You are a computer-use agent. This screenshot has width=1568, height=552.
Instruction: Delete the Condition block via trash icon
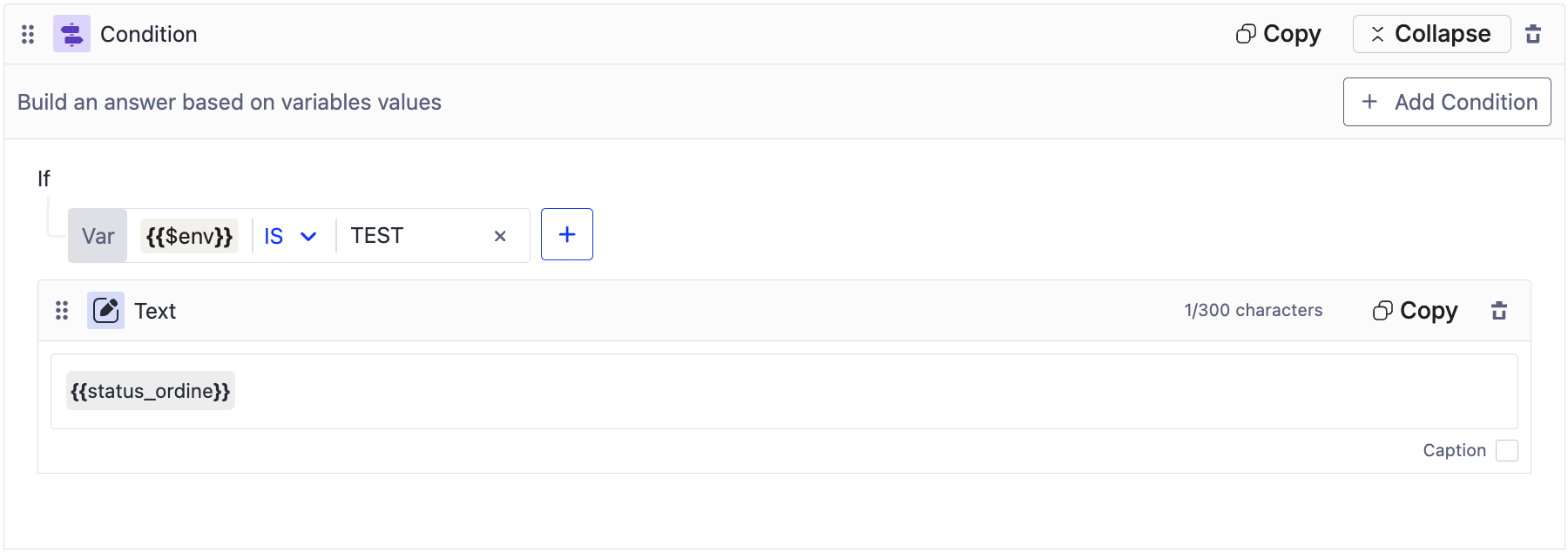1533,34
